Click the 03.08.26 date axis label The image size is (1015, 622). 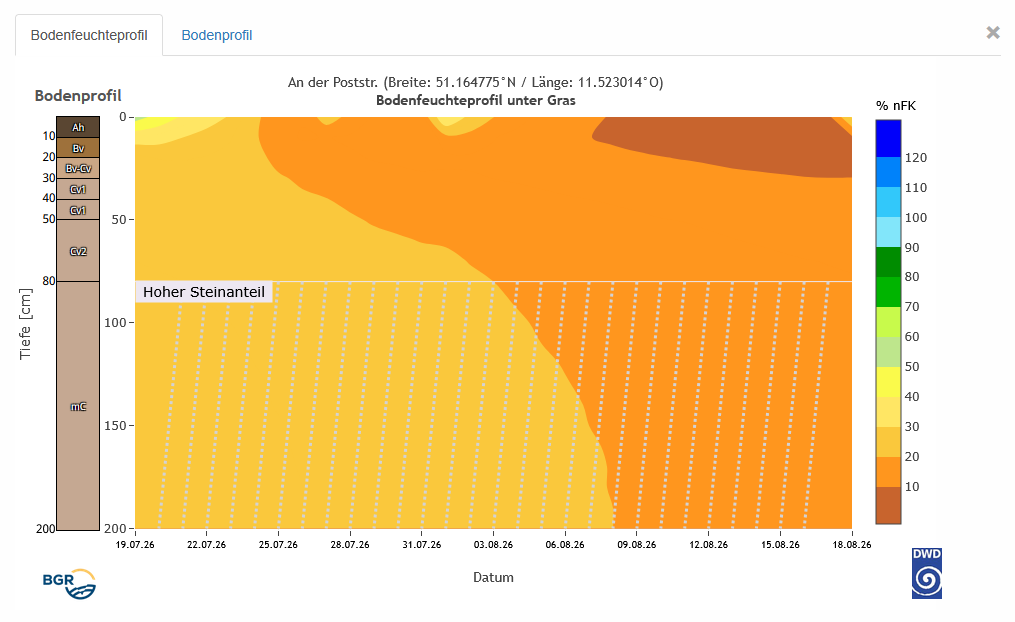493,544
